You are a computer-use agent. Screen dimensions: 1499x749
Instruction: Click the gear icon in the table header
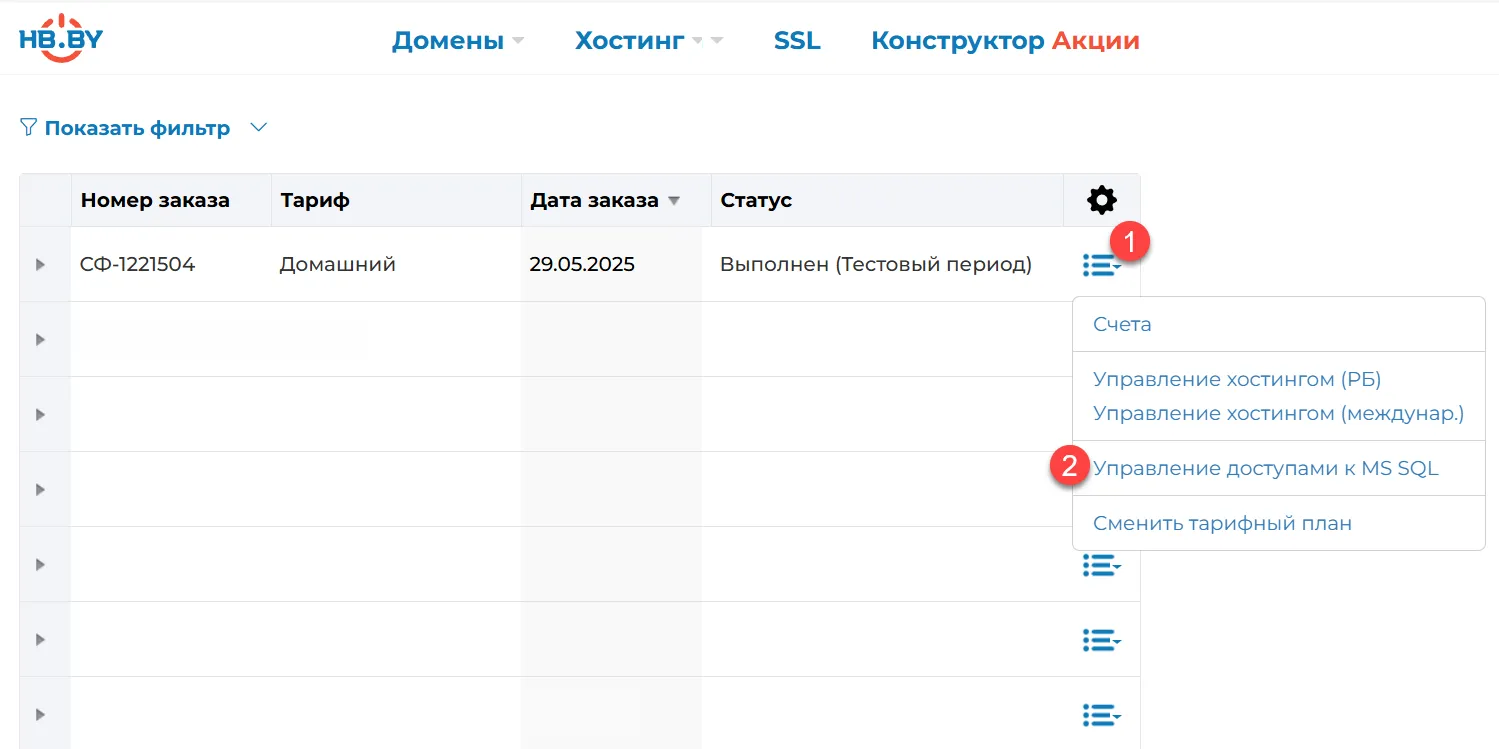[x=1100, y=200]
